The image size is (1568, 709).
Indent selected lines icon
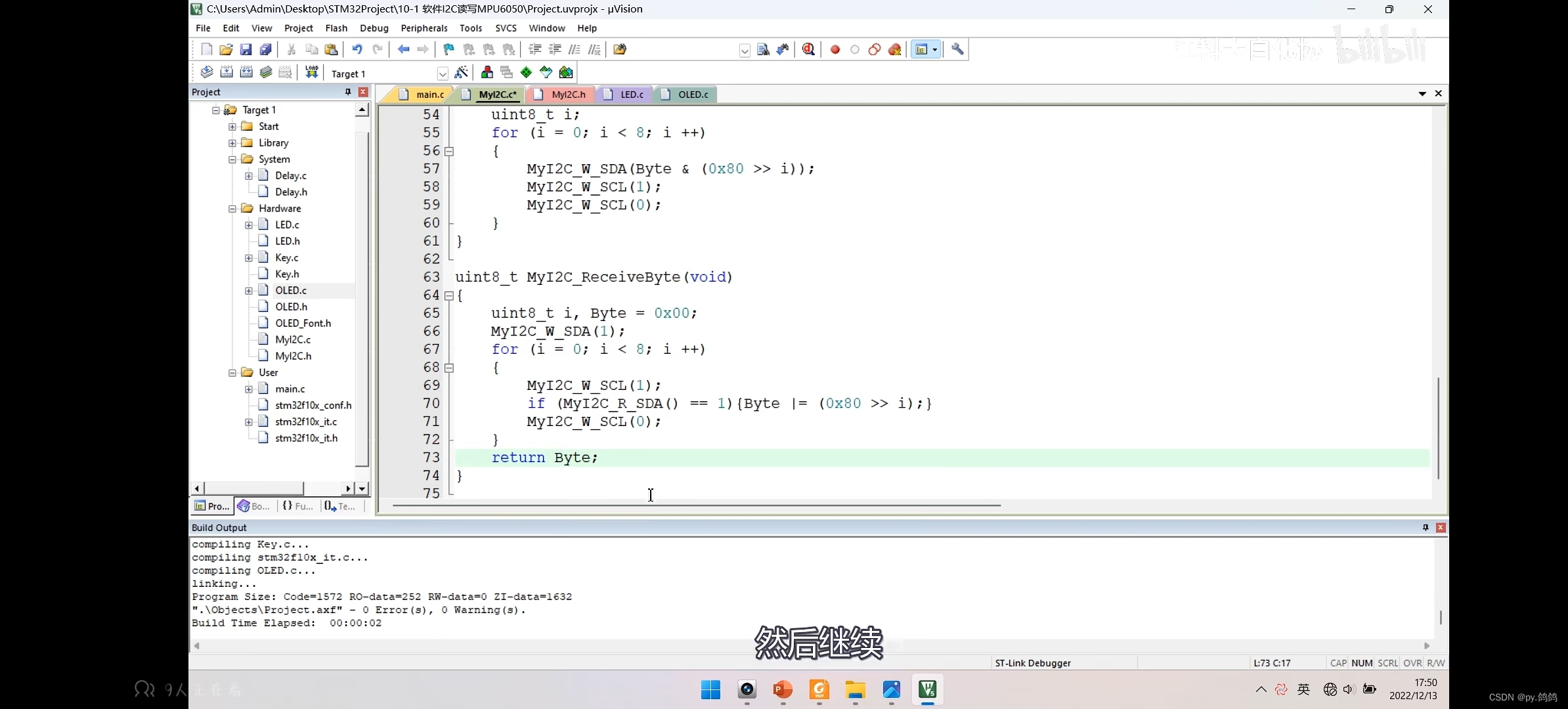tap(535, 49)
